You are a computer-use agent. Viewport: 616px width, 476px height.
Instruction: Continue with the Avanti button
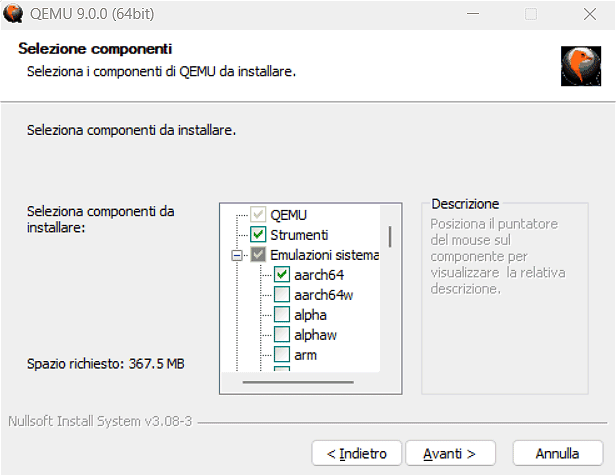tap(450, 453)
